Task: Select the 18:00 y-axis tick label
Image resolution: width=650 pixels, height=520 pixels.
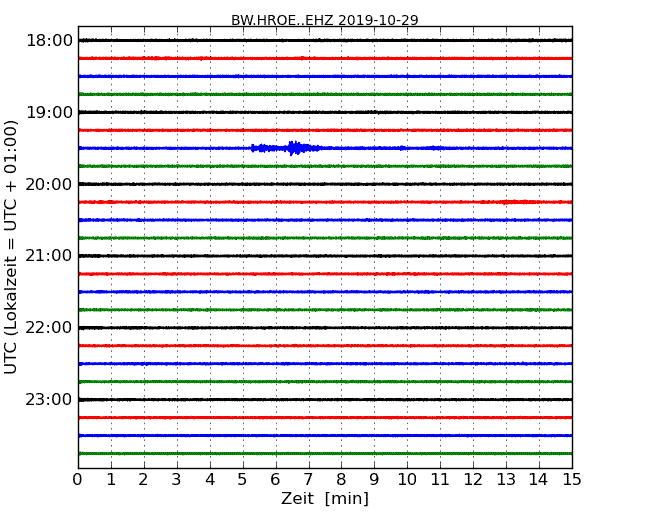Action: click(x=49, y=41)
